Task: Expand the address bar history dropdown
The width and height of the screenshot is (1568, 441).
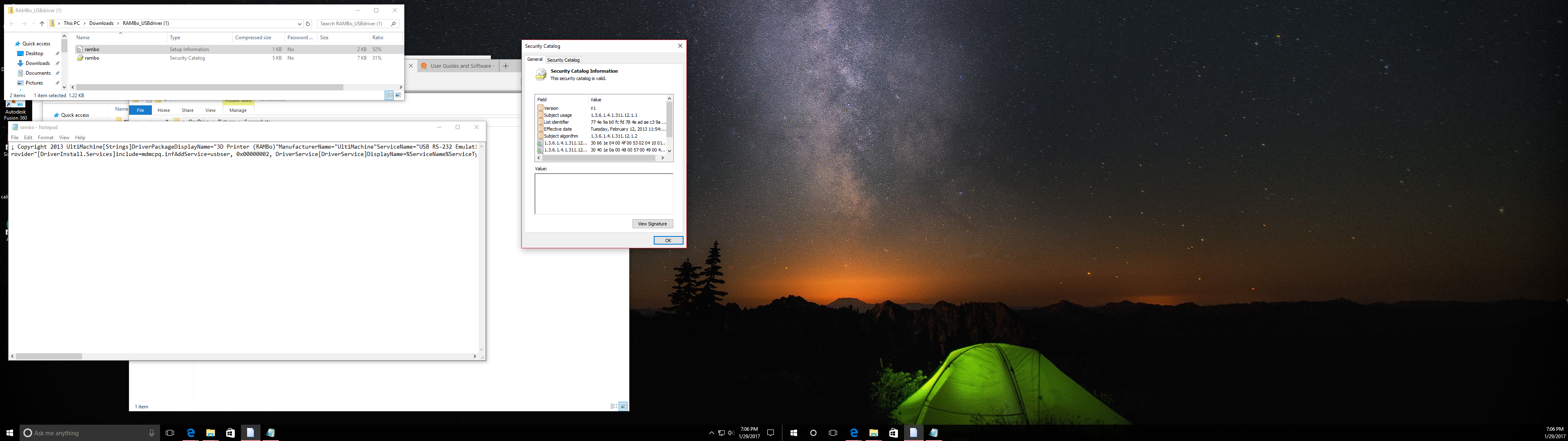Action: (299, 24)
